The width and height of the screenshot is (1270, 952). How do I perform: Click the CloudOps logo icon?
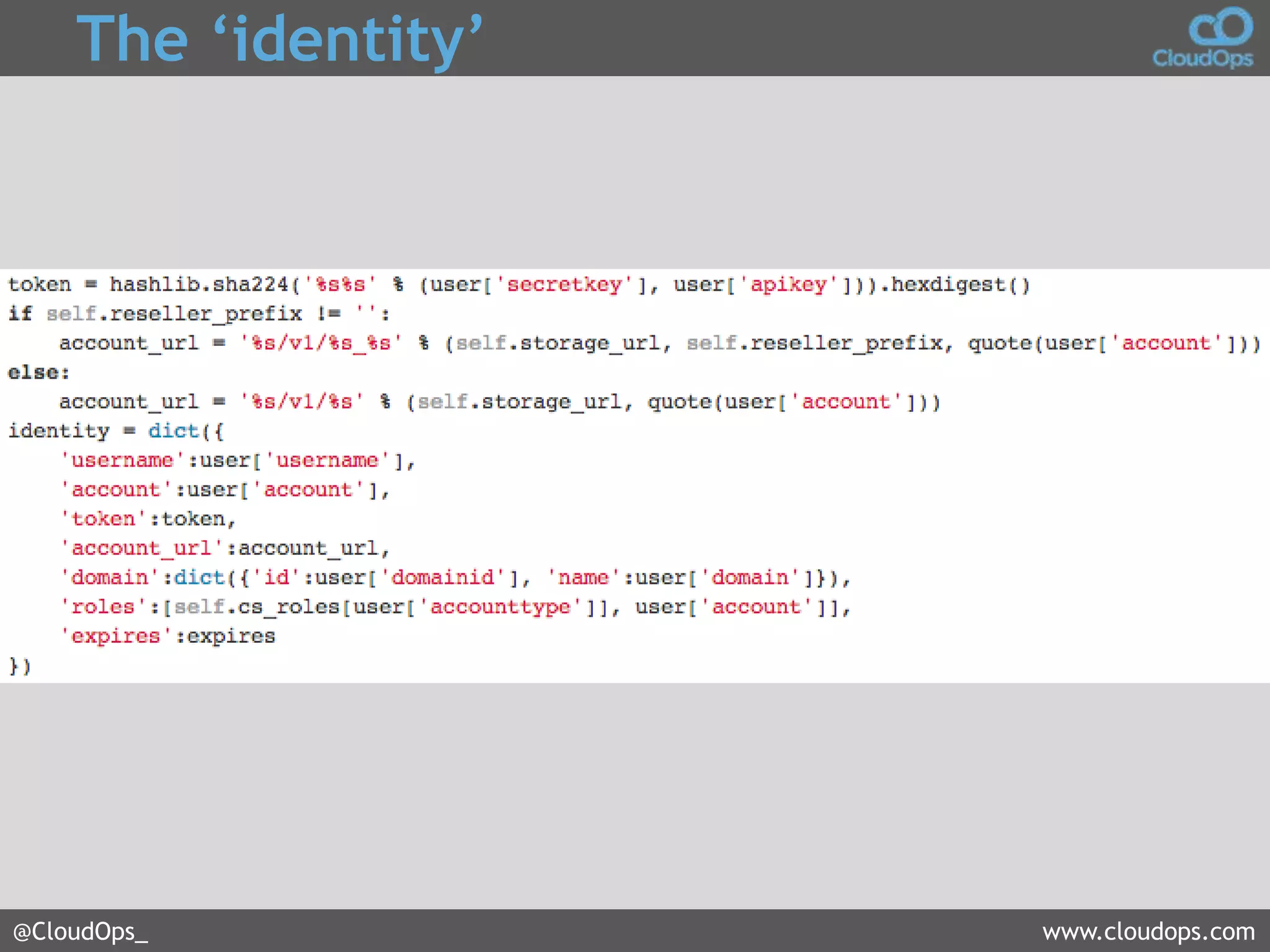pos(1202,37)
